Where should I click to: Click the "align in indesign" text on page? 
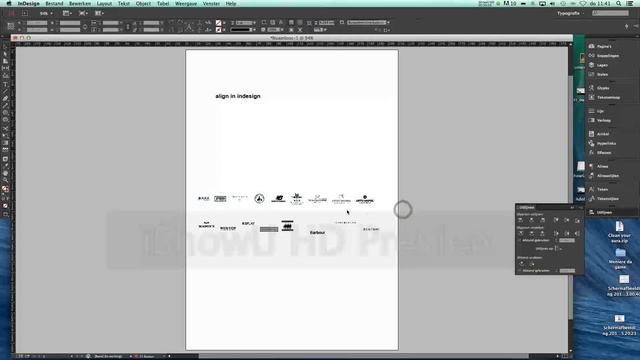(x=238, y=96)
